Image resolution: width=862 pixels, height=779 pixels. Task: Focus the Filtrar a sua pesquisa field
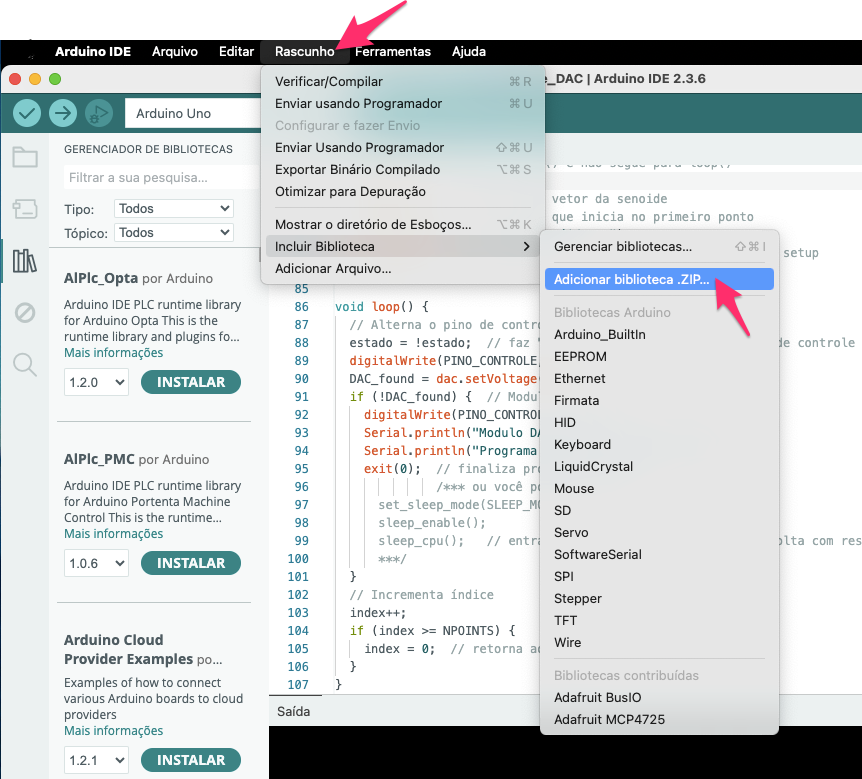[161, 178]
